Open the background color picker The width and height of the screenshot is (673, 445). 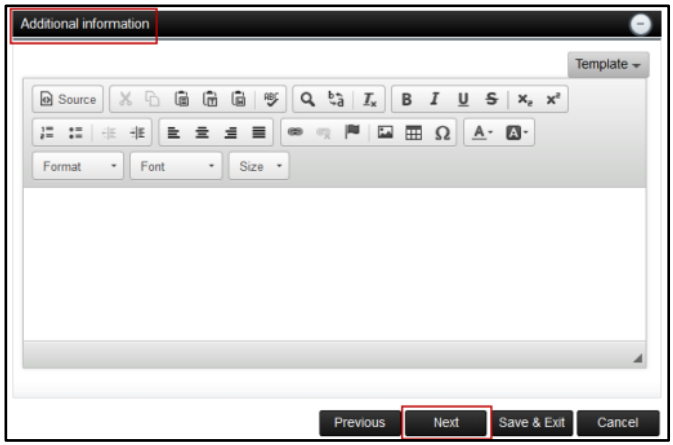(x=516, y=133)
